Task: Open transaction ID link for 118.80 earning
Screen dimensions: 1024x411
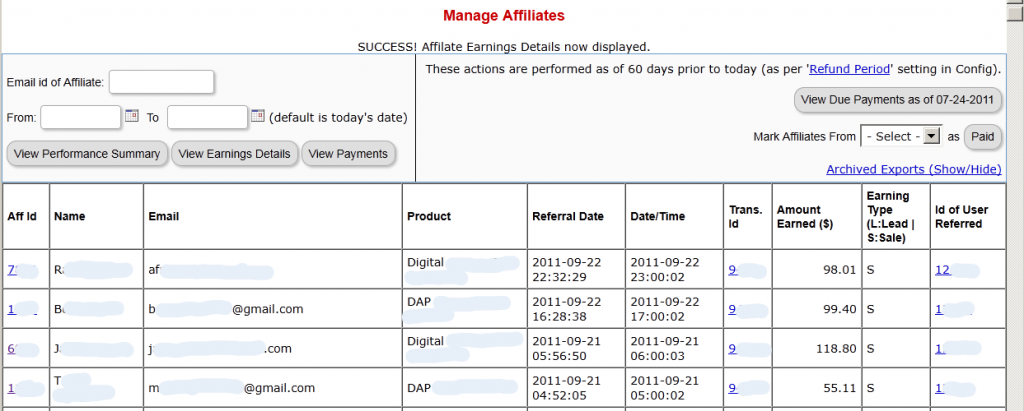Action: pyautogui.click(x=733, y=349)
